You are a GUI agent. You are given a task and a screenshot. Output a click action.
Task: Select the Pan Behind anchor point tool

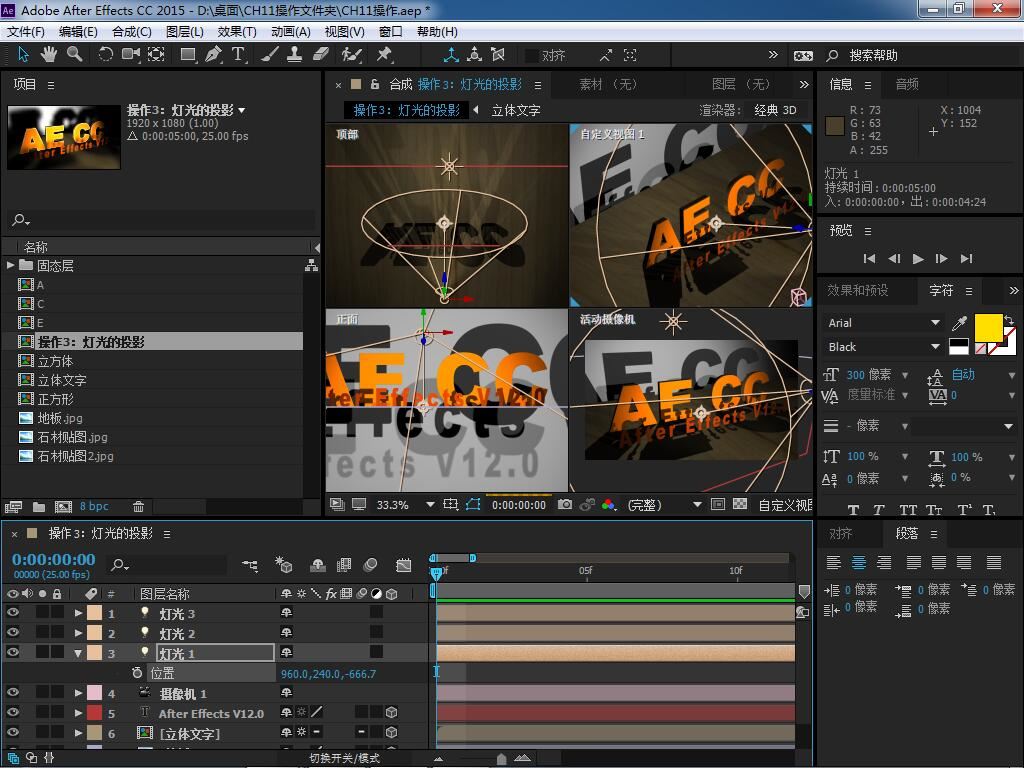click(x=156, y=55)
